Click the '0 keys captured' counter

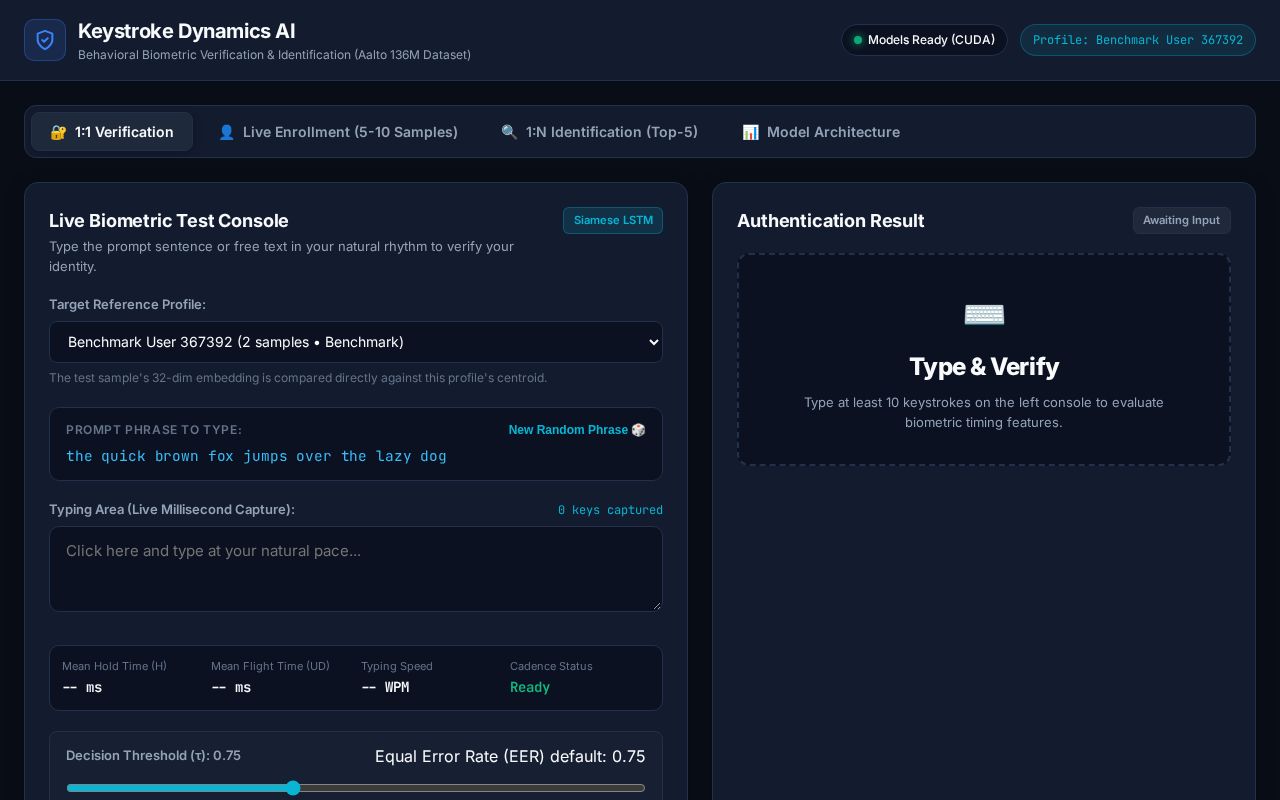(610, 510)
